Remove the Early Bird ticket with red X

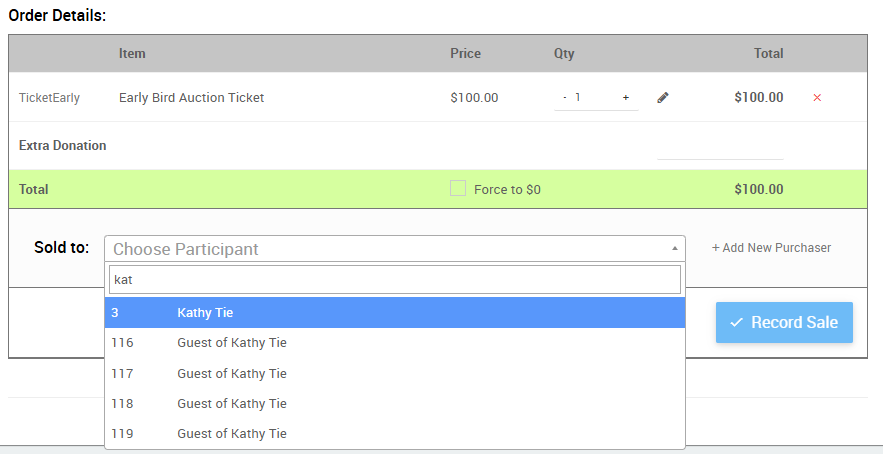tap(817, 98)
